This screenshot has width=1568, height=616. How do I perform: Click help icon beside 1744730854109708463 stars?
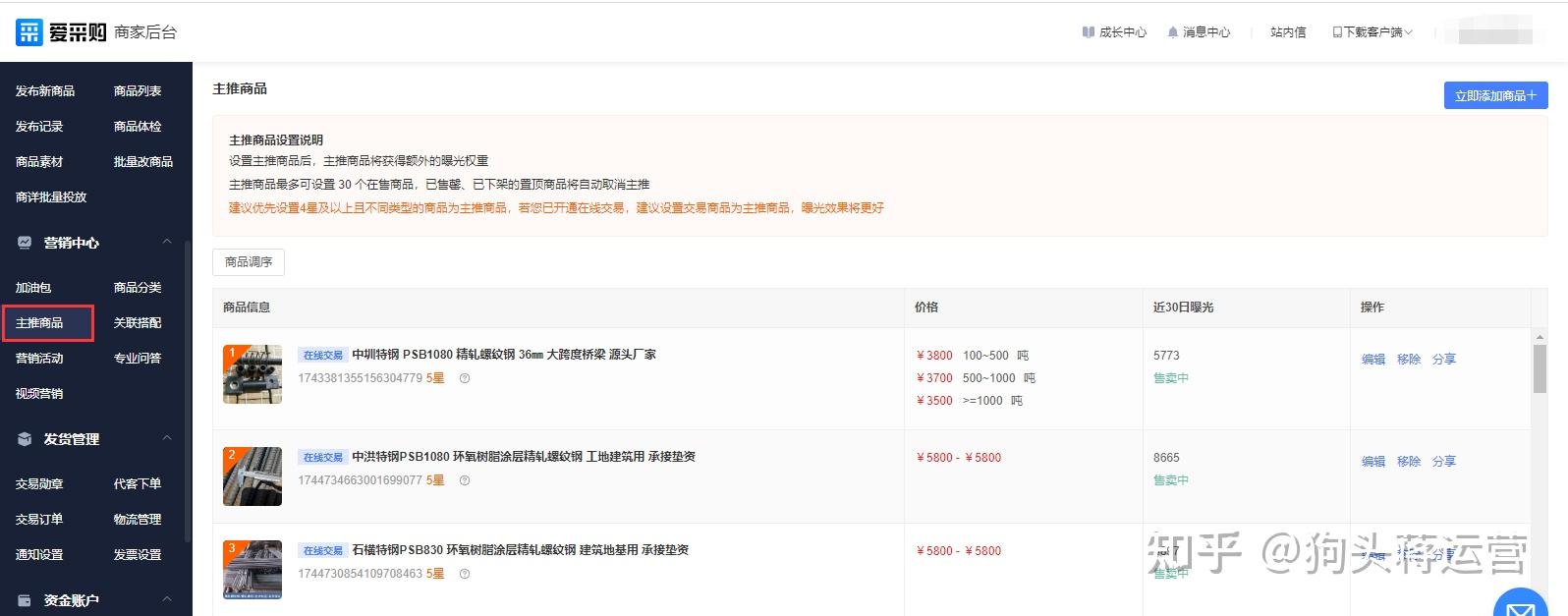pos(465,574)
